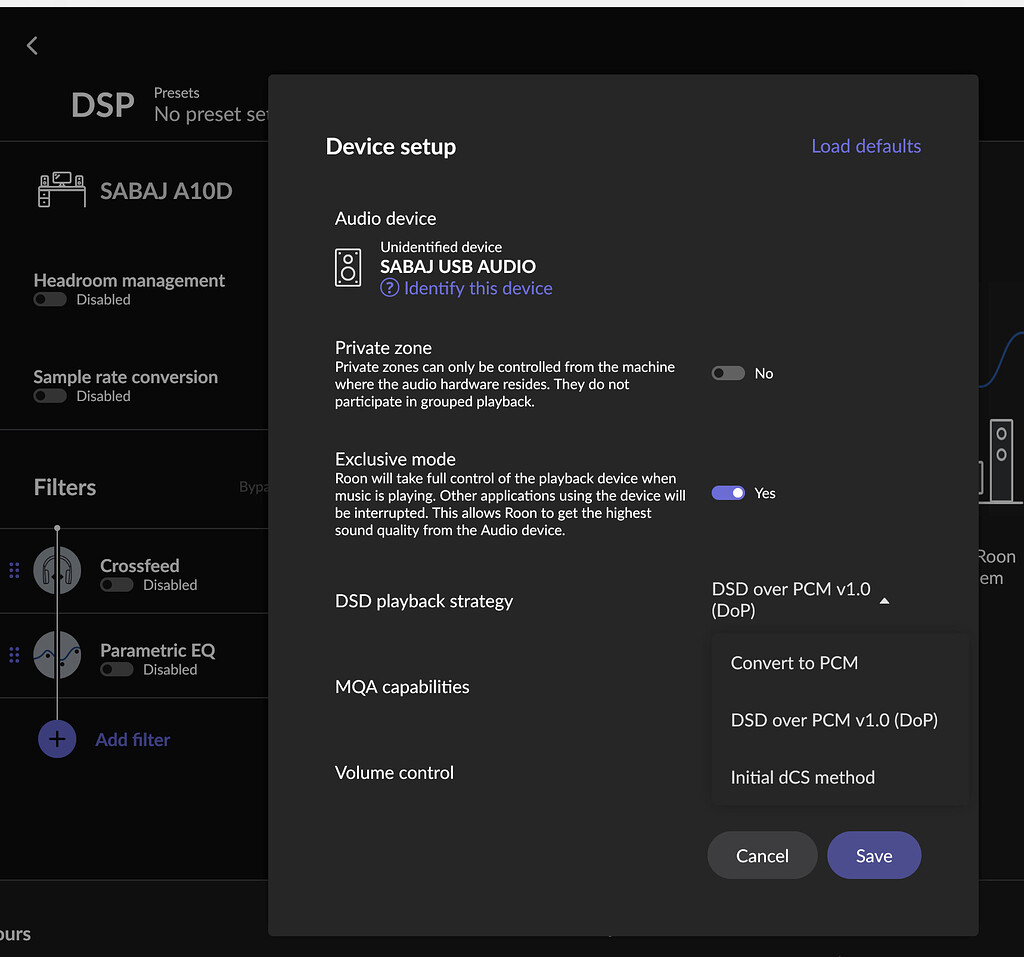Turn off the Exclusive mode toggle
1024x957 pixels.
point(728,493)
